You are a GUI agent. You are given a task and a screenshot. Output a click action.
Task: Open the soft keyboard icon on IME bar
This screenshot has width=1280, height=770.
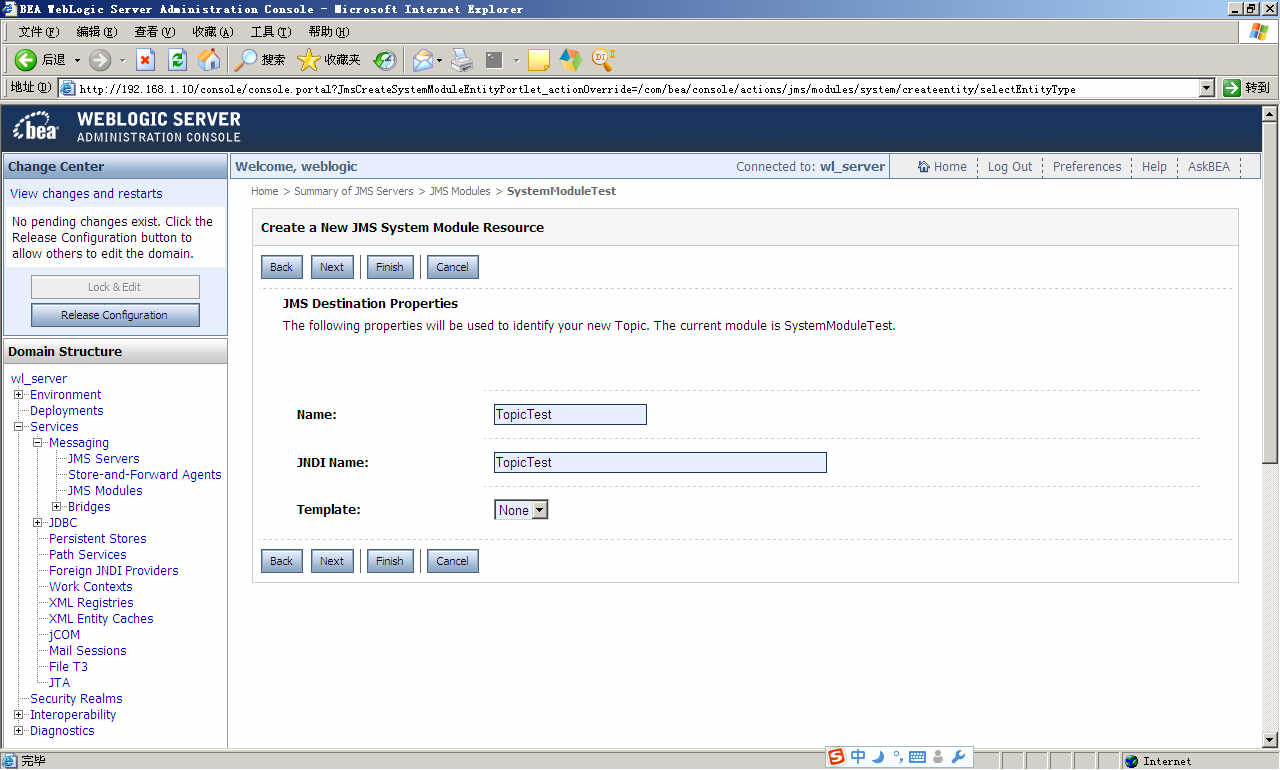click(x=917, y=757)
